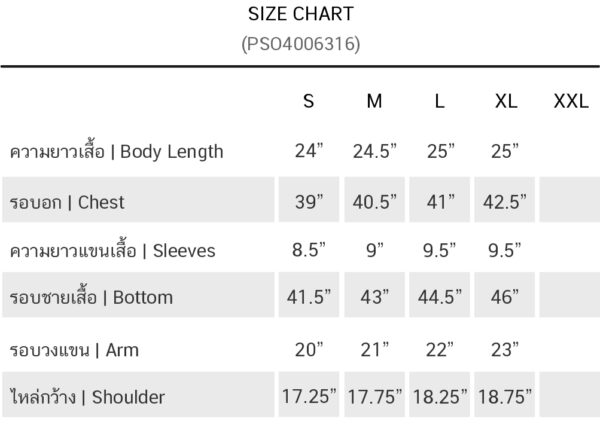Select the M size column header
The width and height of the screenshot is (600, 446).
(x=374, y=102)
